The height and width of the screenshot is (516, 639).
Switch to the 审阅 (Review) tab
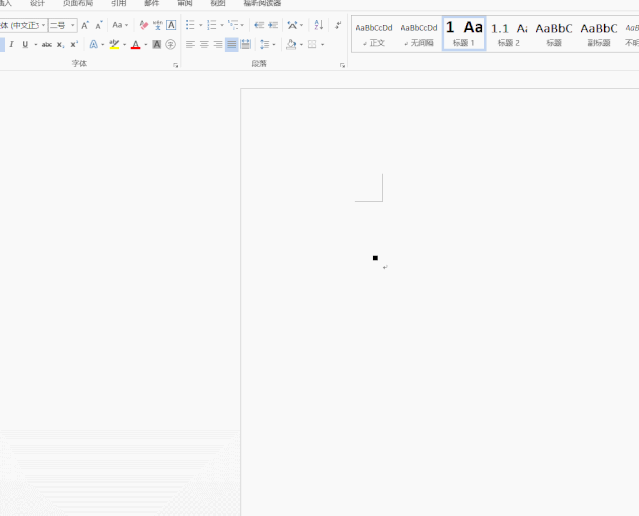(185, 3)
